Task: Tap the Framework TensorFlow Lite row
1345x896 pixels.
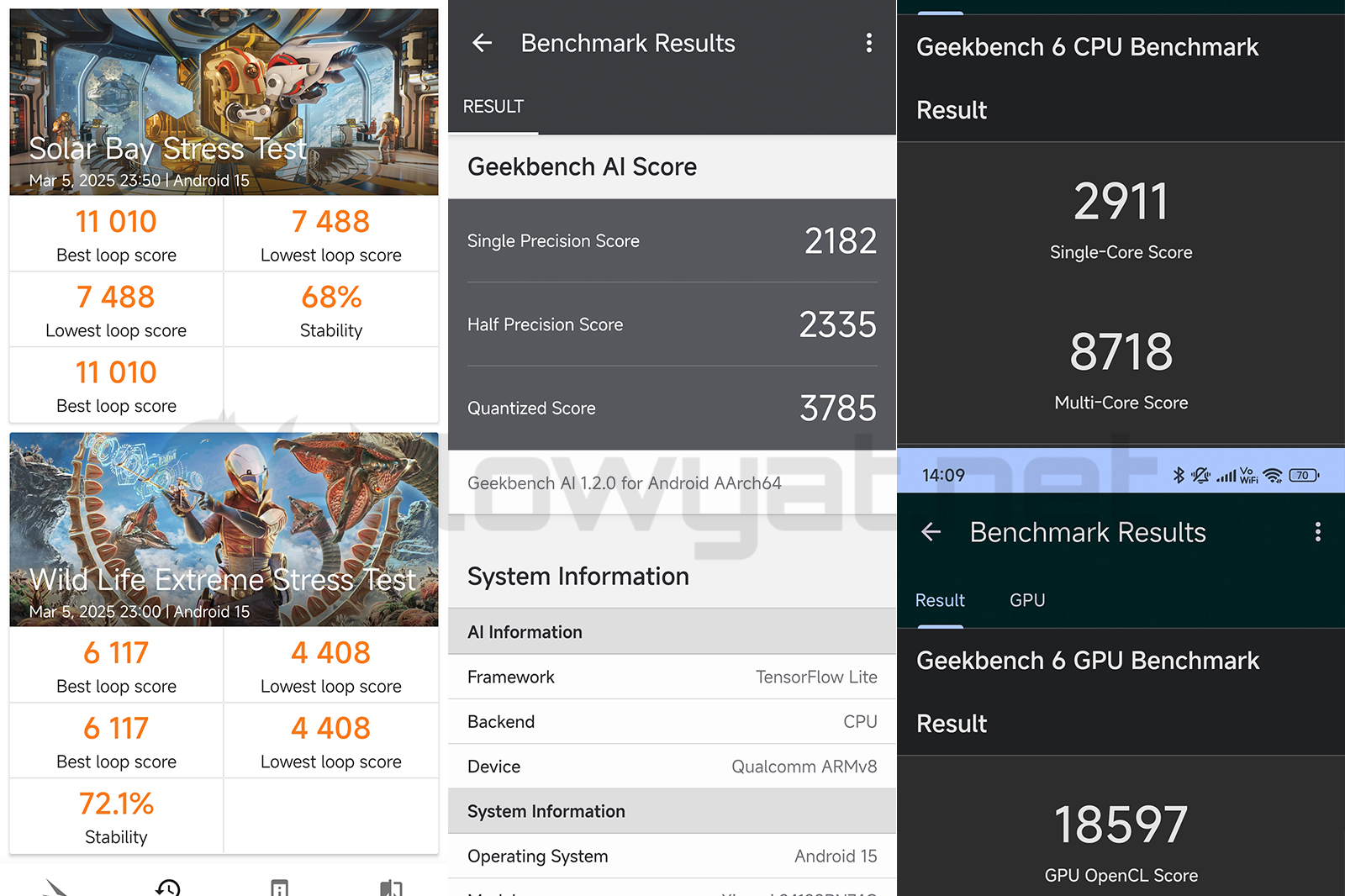Action: pos(672,677)
